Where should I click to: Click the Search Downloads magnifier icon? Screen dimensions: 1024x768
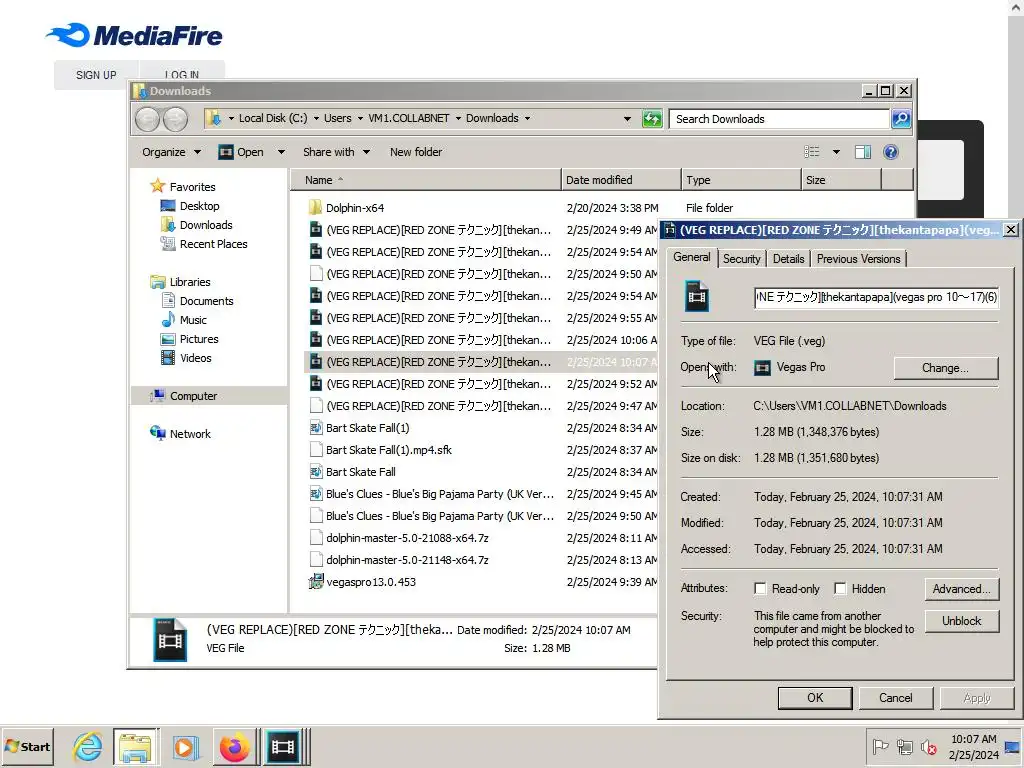coord(901,119)
